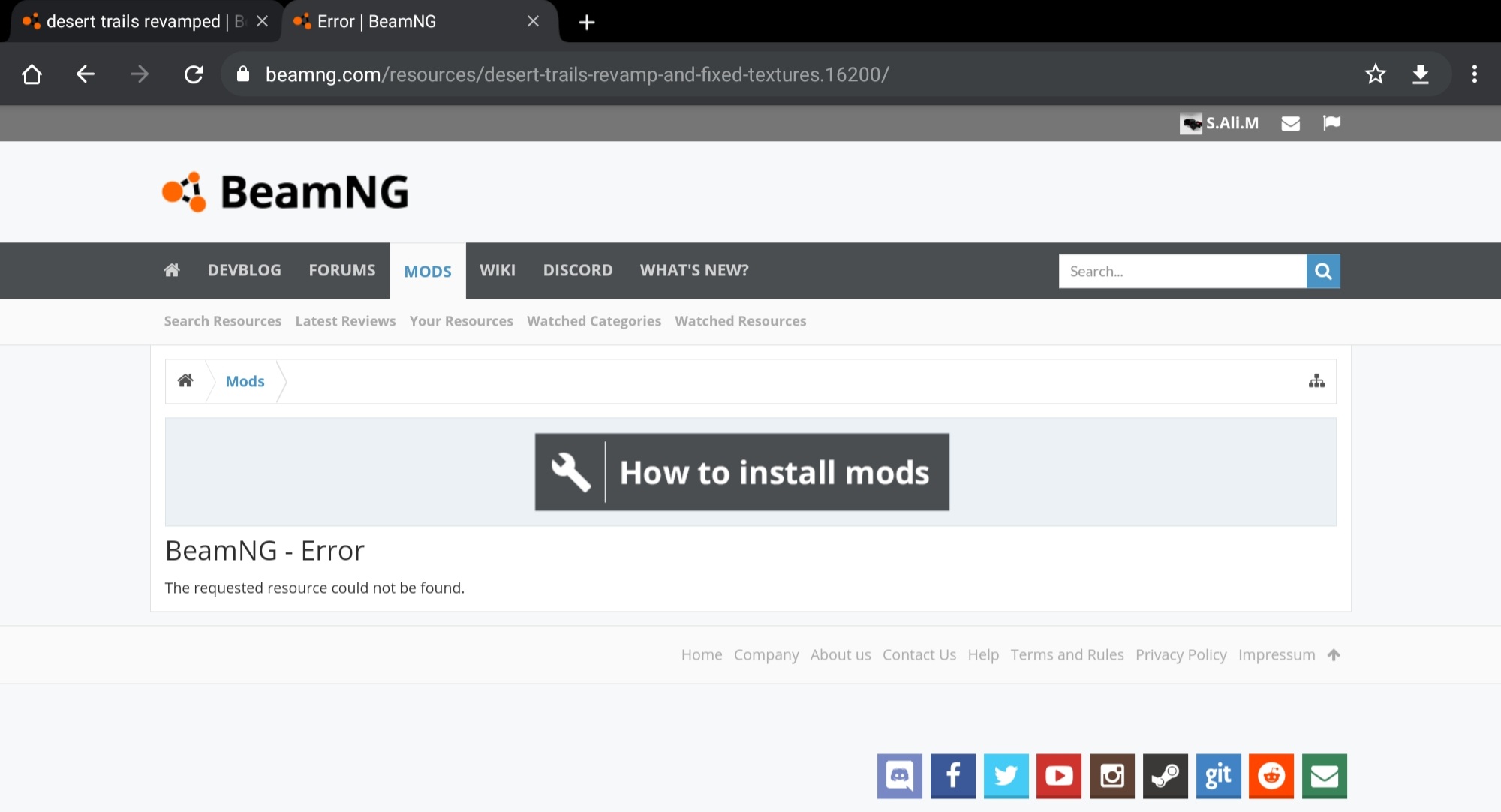Viewport: 1501px width, 812px height.
Task: View site security lock info
Action: pos(242,74)
